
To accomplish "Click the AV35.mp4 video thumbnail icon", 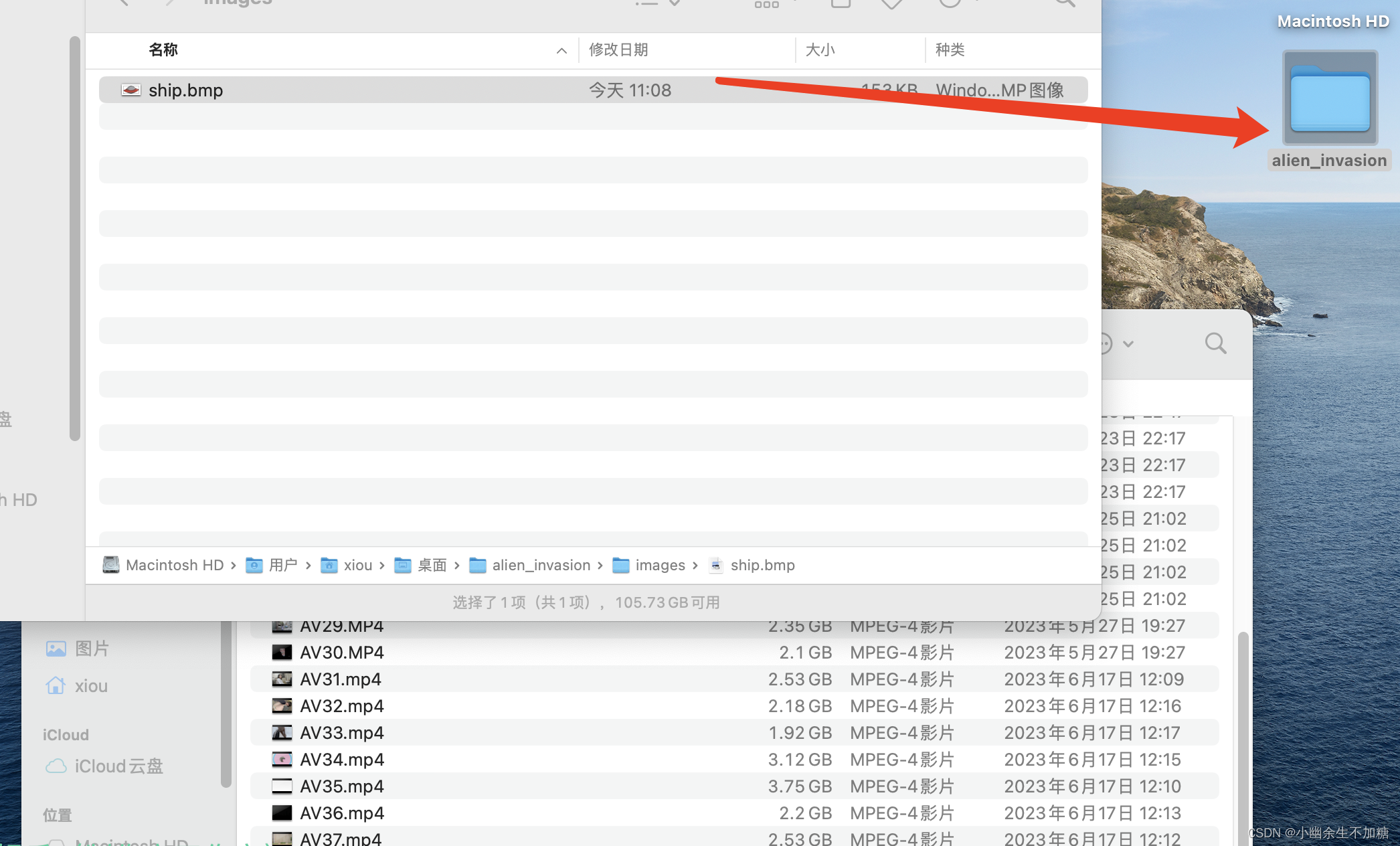I will click(282, 786).
